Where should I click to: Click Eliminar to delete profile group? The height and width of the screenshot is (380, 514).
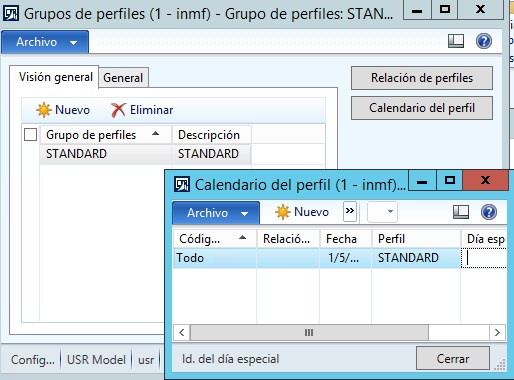[142, 110]
